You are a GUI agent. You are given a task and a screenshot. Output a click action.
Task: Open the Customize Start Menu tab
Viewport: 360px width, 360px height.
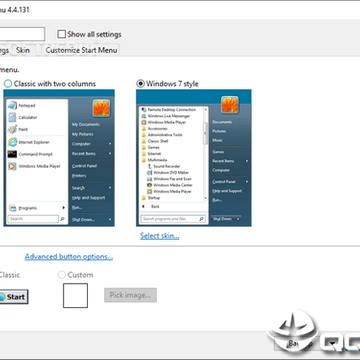(81, 50)
